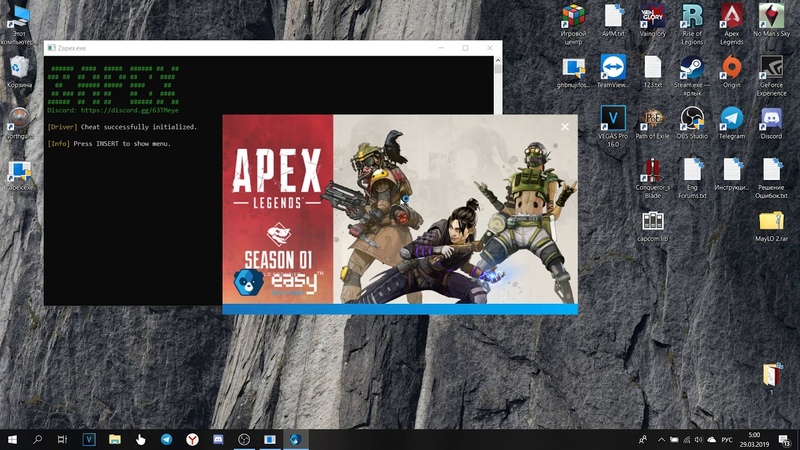Launch Vainglory from the desktop
The width and height of the screenshot is (800, 450).
tap(653, 20)
